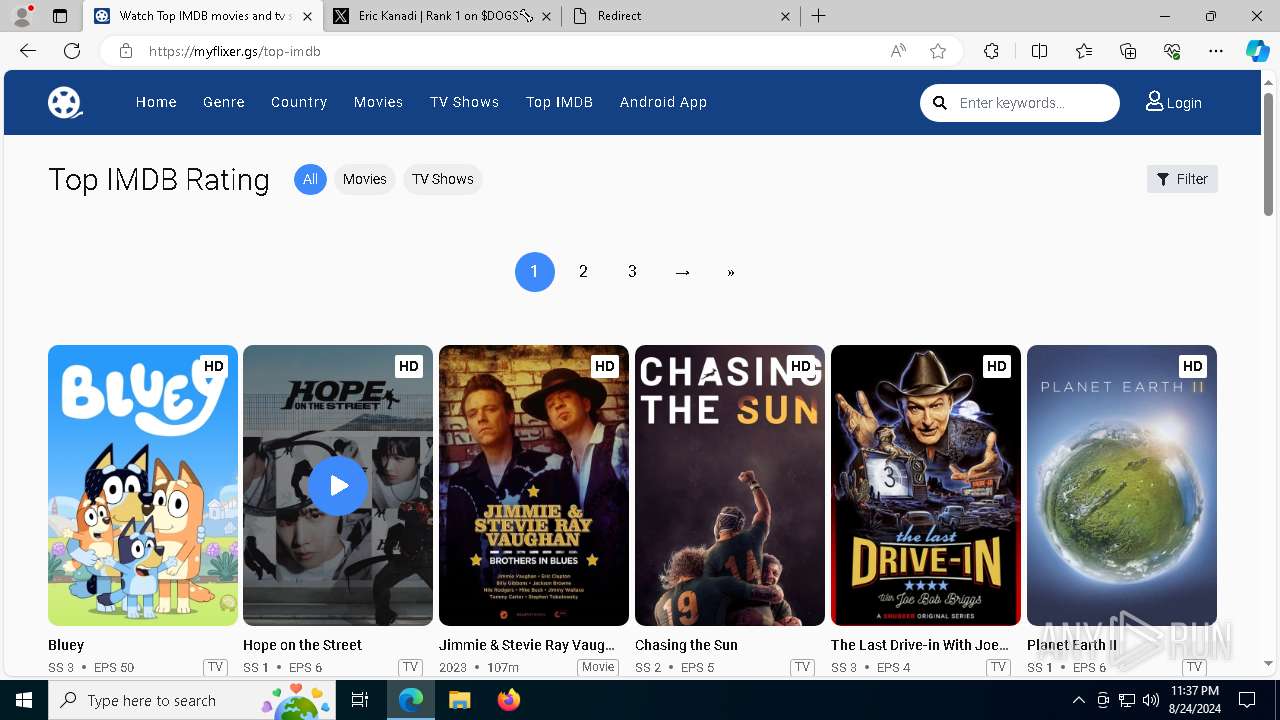The width and height of the screenshot is (1280, 720).
Task: Go to Home in navigation
Action: (156, 102)
